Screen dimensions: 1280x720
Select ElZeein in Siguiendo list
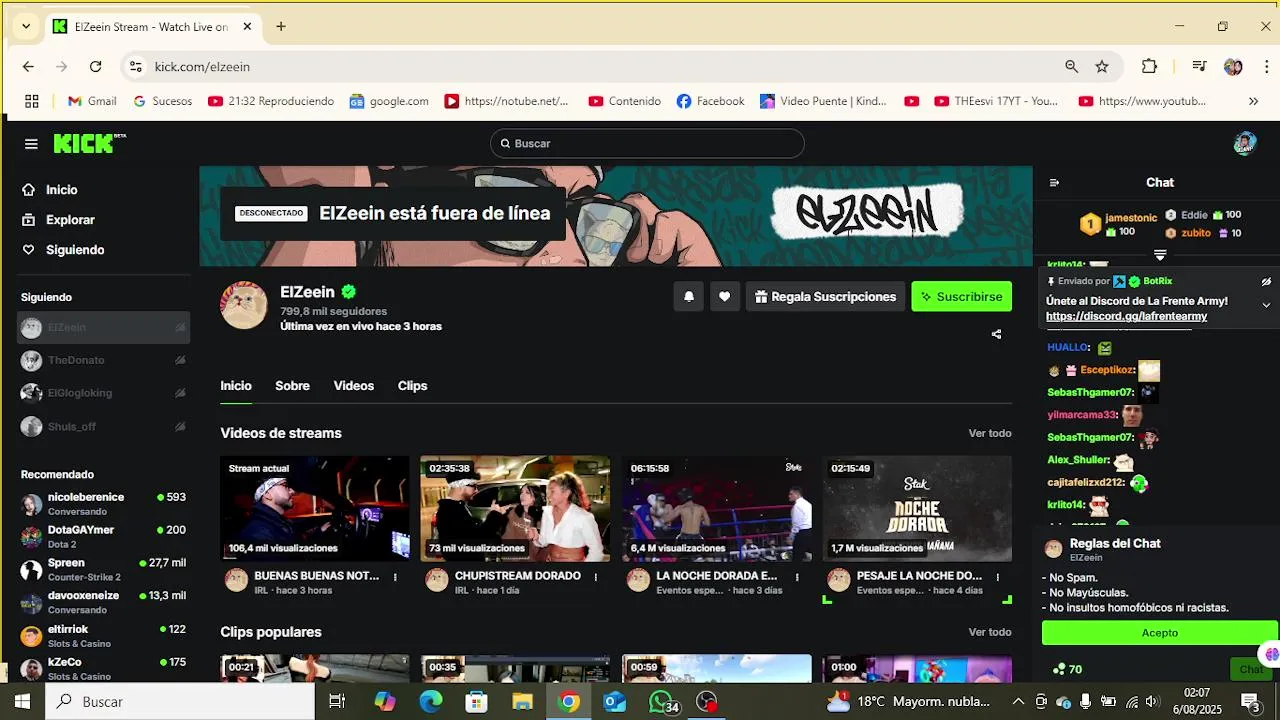(103, 327)
